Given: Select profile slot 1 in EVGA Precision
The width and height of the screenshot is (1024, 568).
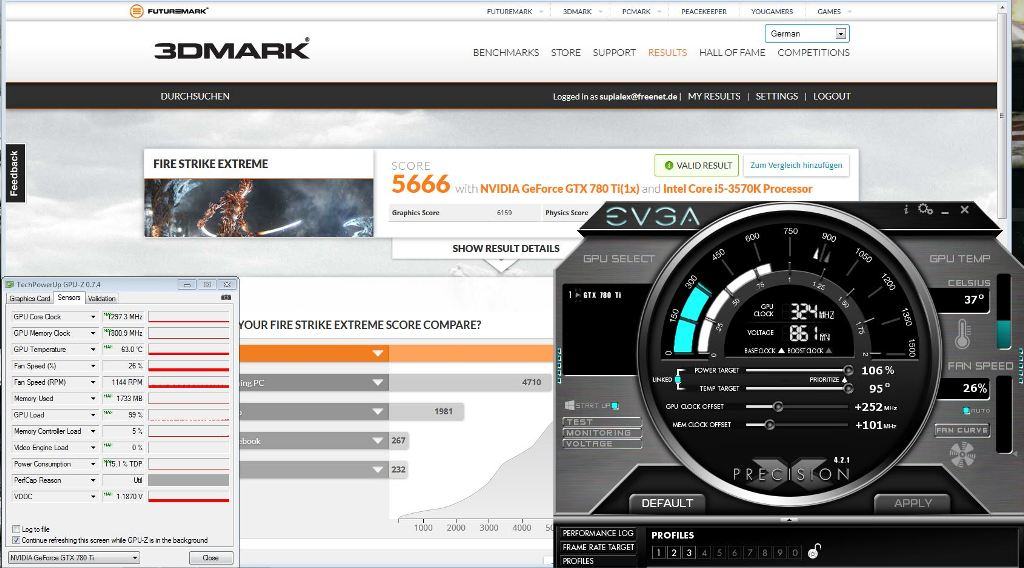Looking at the screenshot, I should (658, 552).
